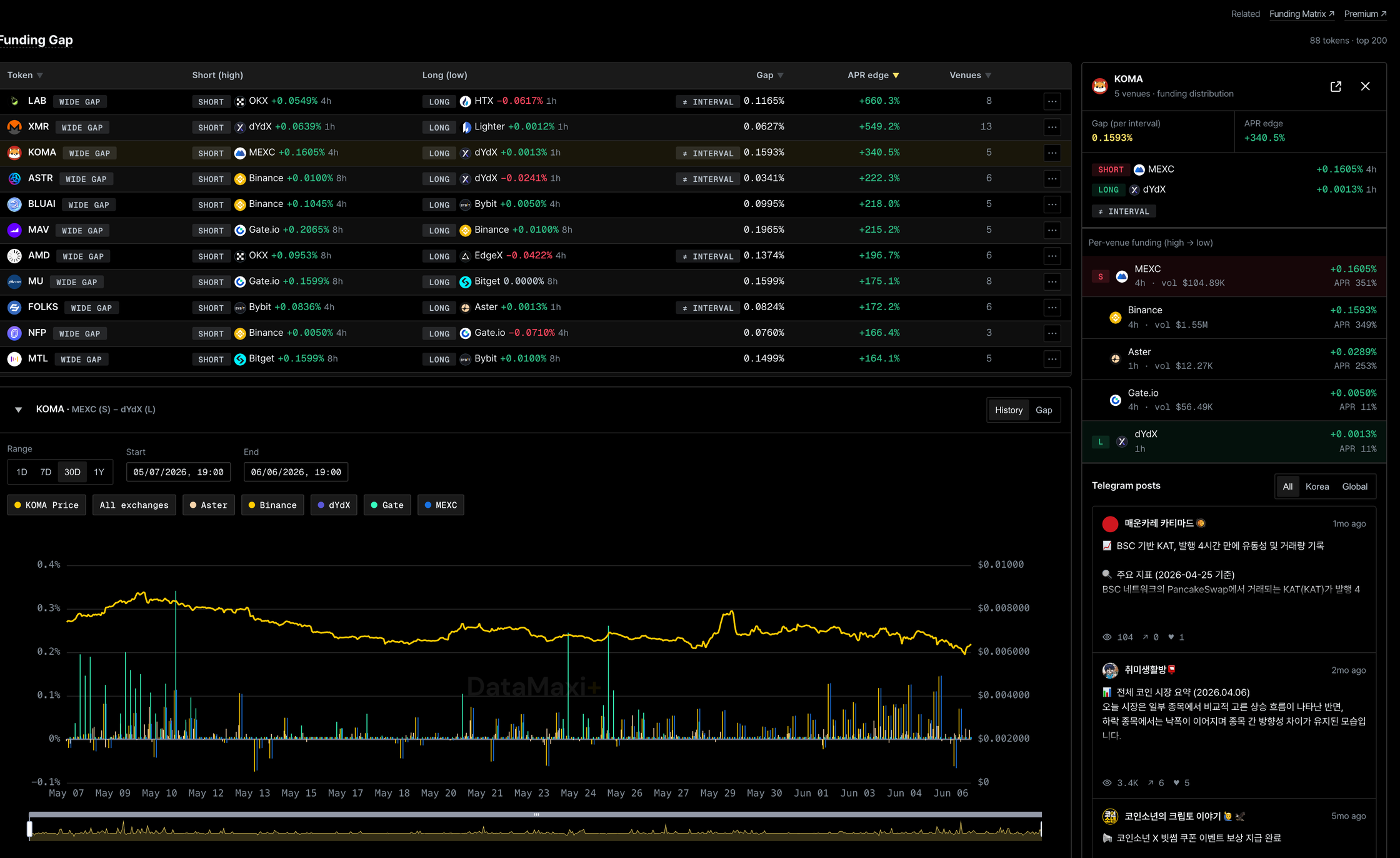Open more options for LAB row
The height and width of the screenshot is (858, 1400).
point(1052,101)
